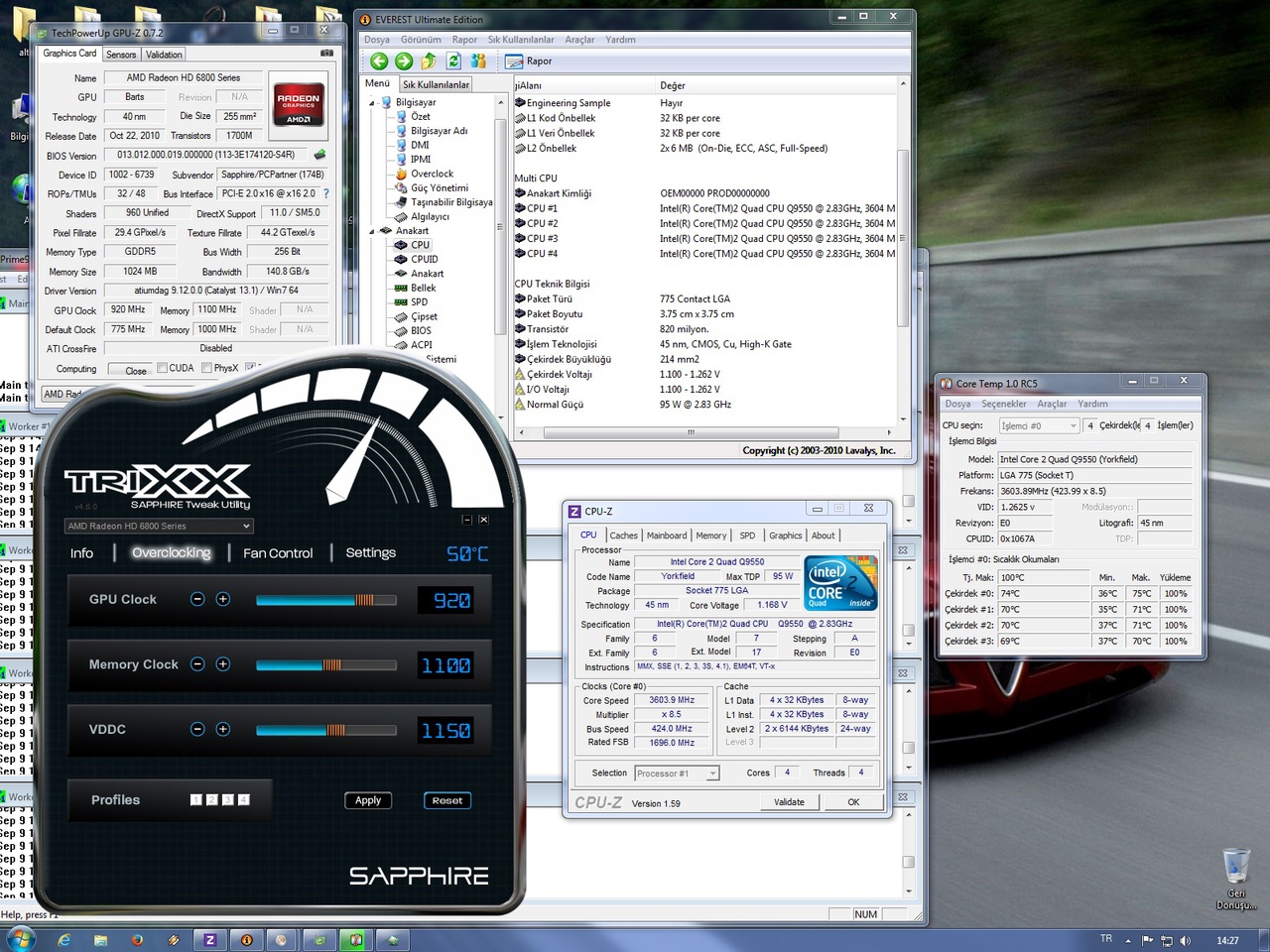Open the Overclock item in EVEREST tree
The width and height of the screenshot is (1270, 952).
point(432,174)
